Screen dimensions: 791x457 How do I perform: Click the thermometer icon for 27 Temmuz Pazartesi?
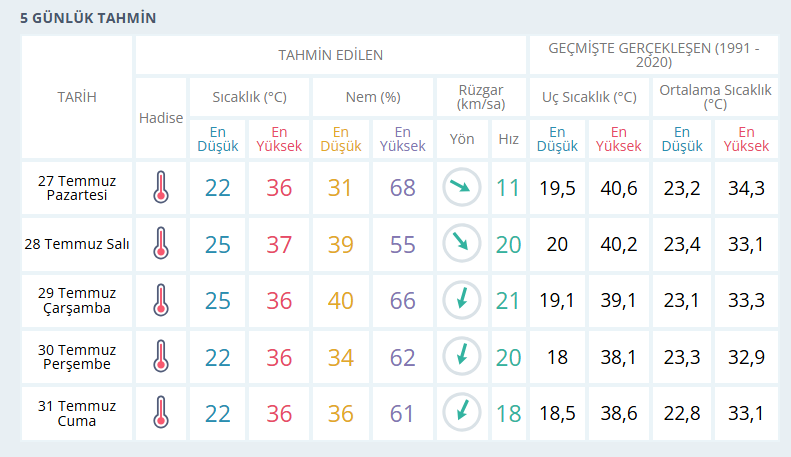[x=161, y=187]
